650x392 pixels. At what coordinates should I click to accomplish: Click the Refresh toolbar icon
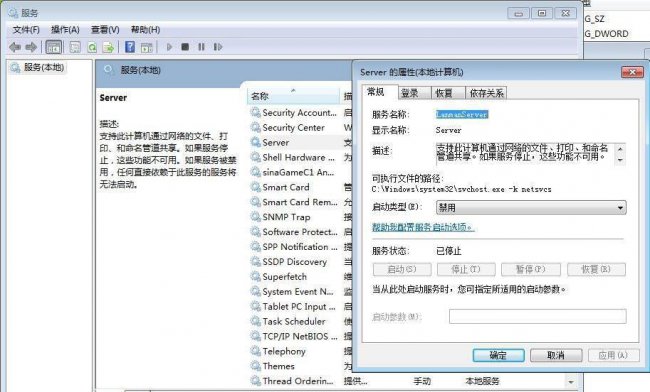coord(92,47)
